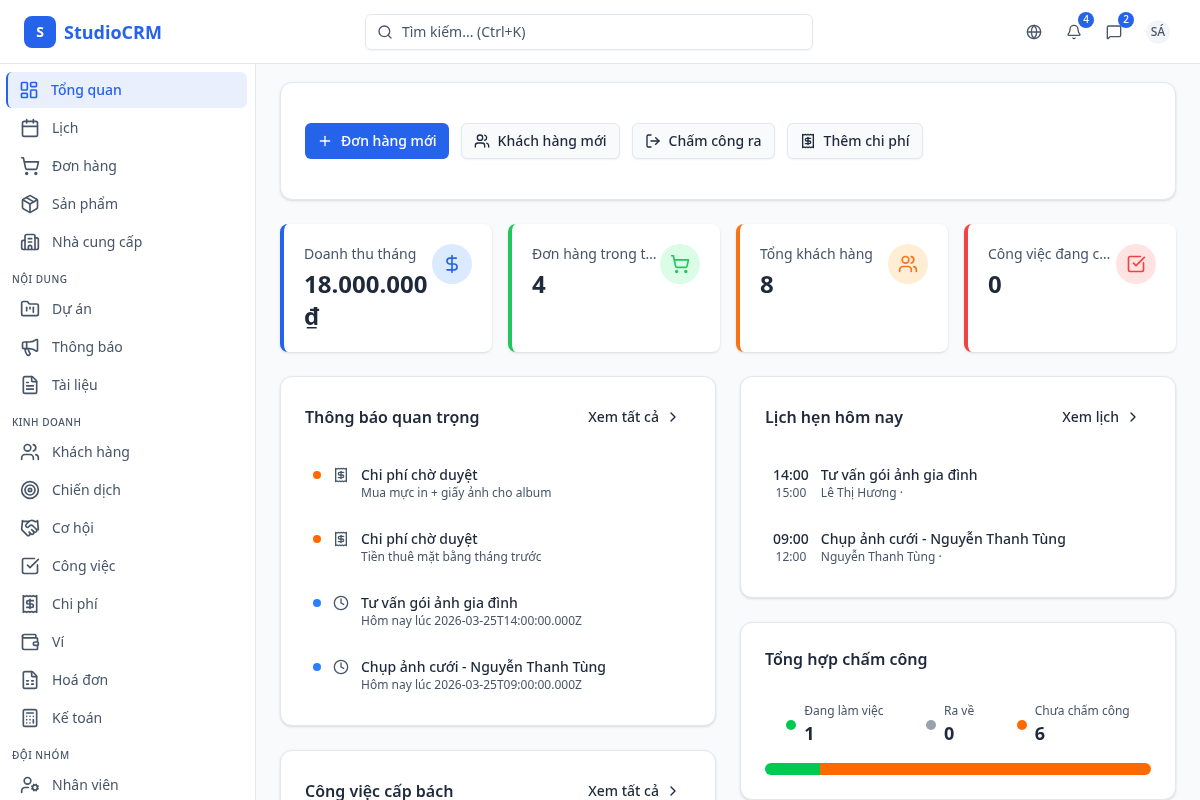Click the StudioCRM logo icon
Screen dimensions: 1200x800
40,32
